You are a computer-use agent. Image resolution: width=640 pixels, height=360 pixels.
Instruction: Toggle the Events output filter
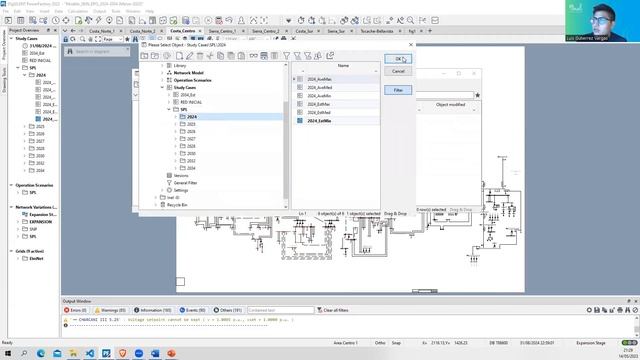coord(192,310)
